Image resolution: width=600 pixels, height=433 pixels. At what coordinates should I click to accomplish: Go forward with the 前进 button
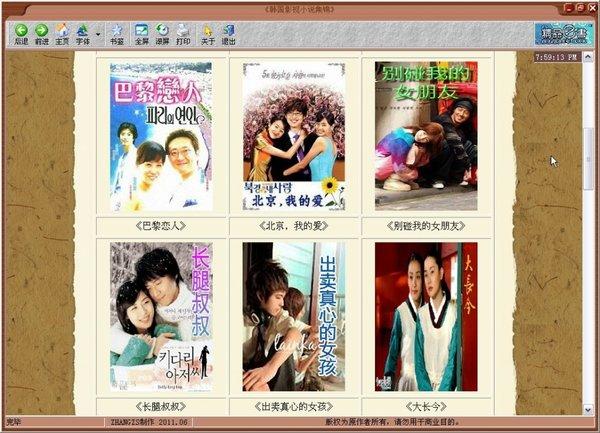[x=41, y=34]
